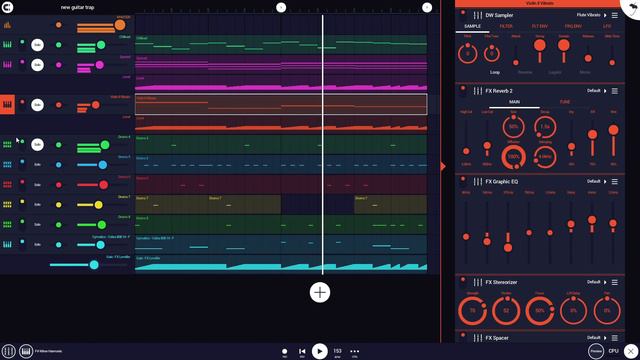Click the DW Sampler drag handle bars icon
This screenshot has width=640, height=360.
tap(478, 15)
